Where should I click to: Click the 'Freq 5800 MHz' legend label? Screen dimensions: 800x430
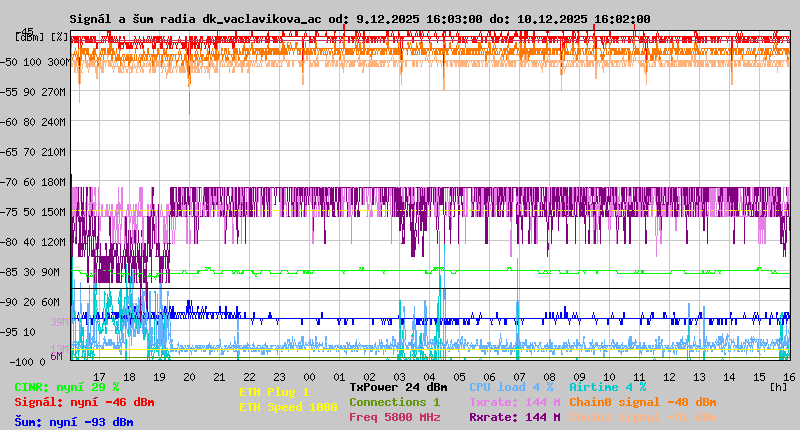(x=394, y=417)
